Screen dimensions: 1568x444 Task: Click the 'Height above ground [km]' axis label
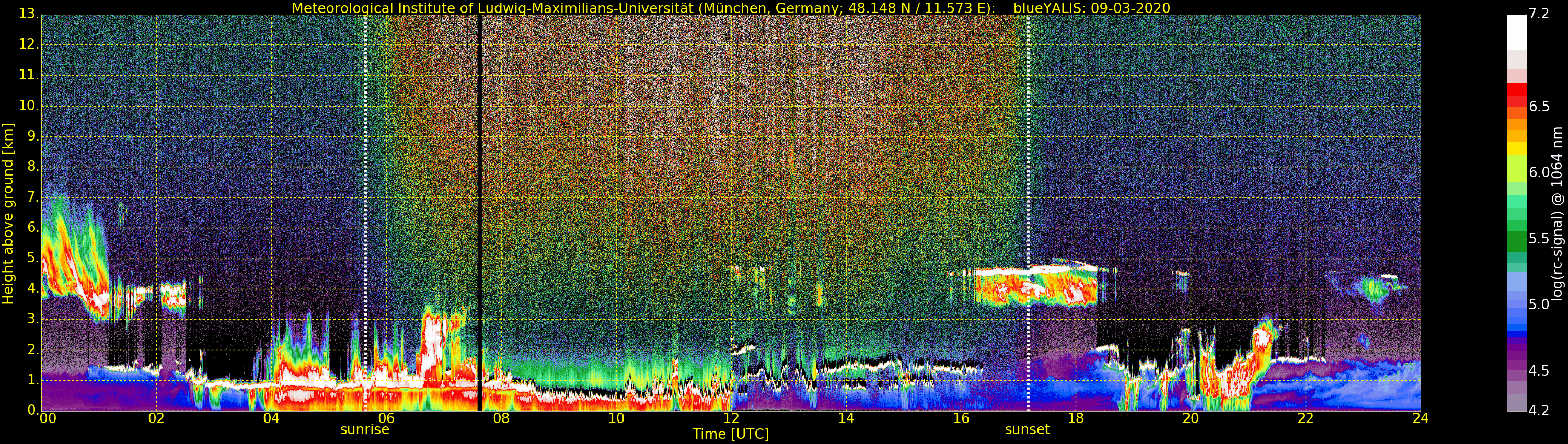pos(8,214)
